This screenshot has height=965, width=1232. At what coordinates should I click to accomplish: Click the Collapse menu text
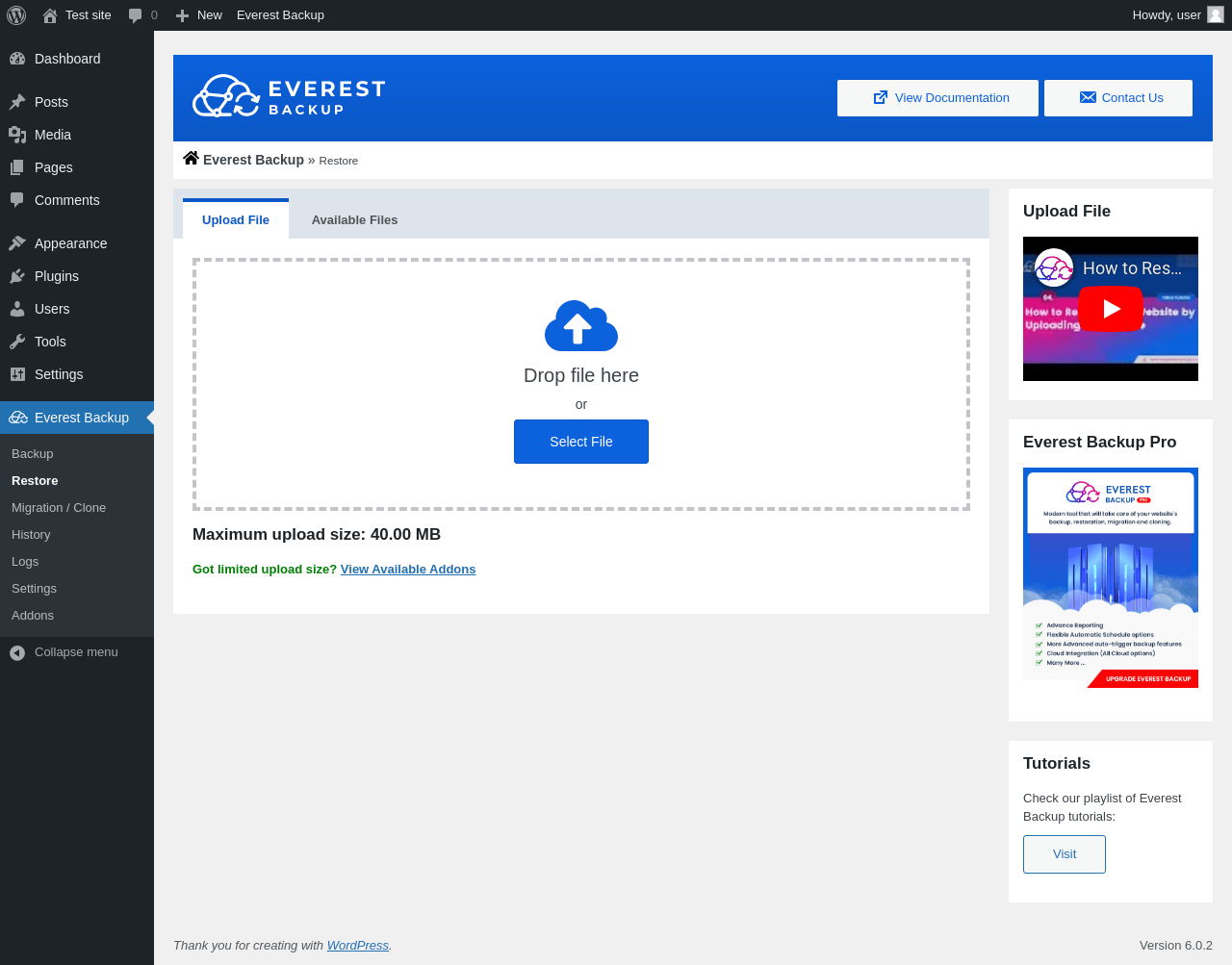point(76,652)
